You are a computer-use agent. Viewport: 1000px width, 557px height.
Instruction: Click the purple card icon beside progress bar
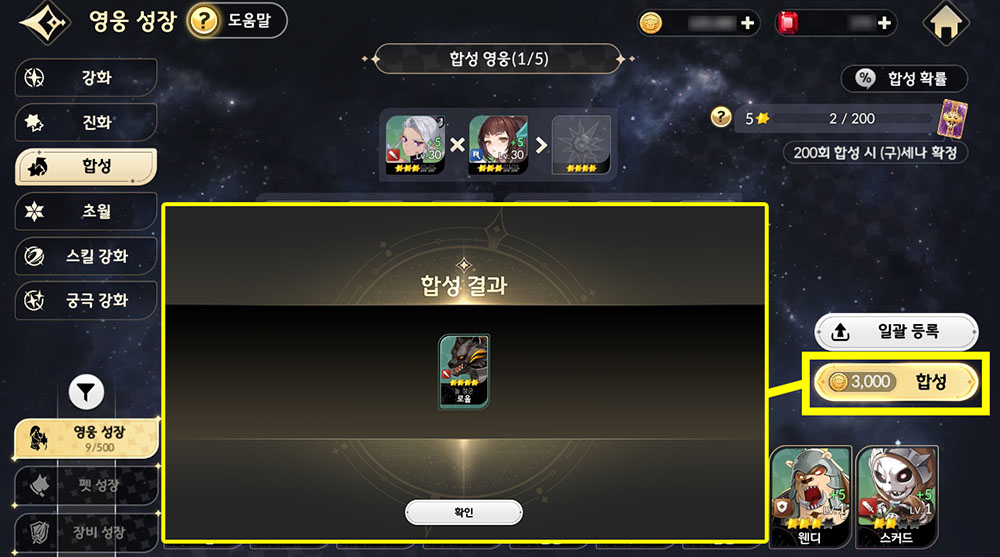[952, 119]
